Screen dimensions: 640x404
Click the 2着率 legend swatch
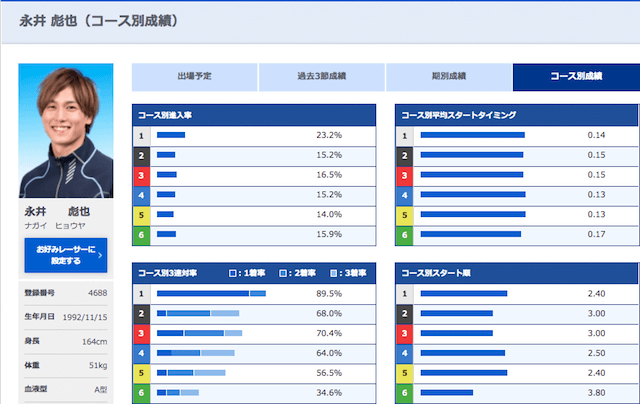(x=283, y=273)
